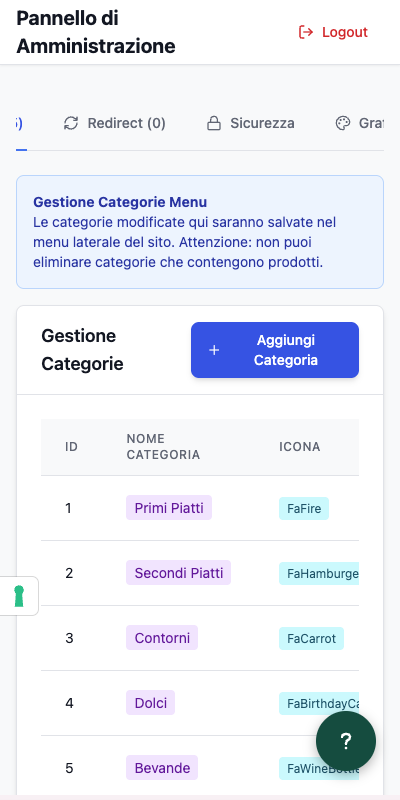Click the Contorni category label
The image size is (400, 800).
pos(162,638)
